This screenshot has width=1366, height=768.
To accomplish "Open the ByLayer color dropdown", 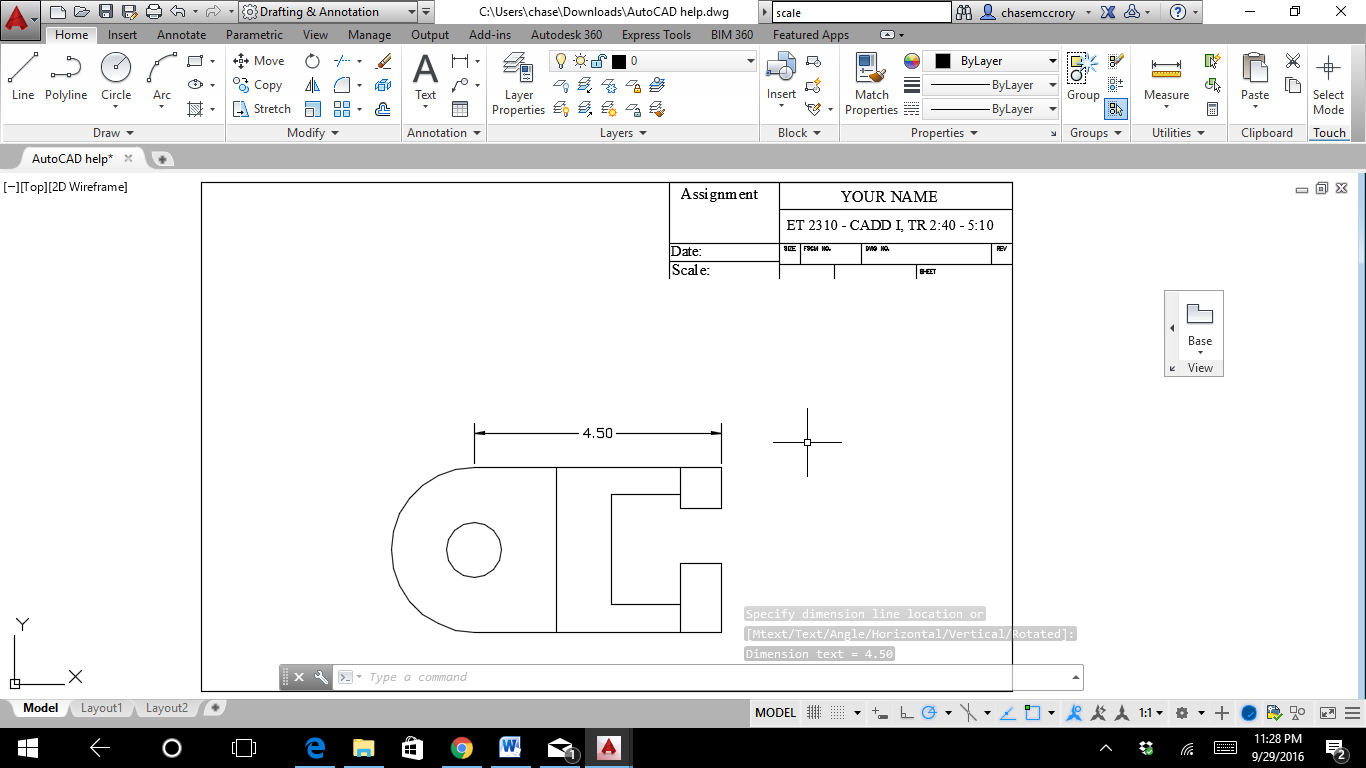I will (1050, 60).
